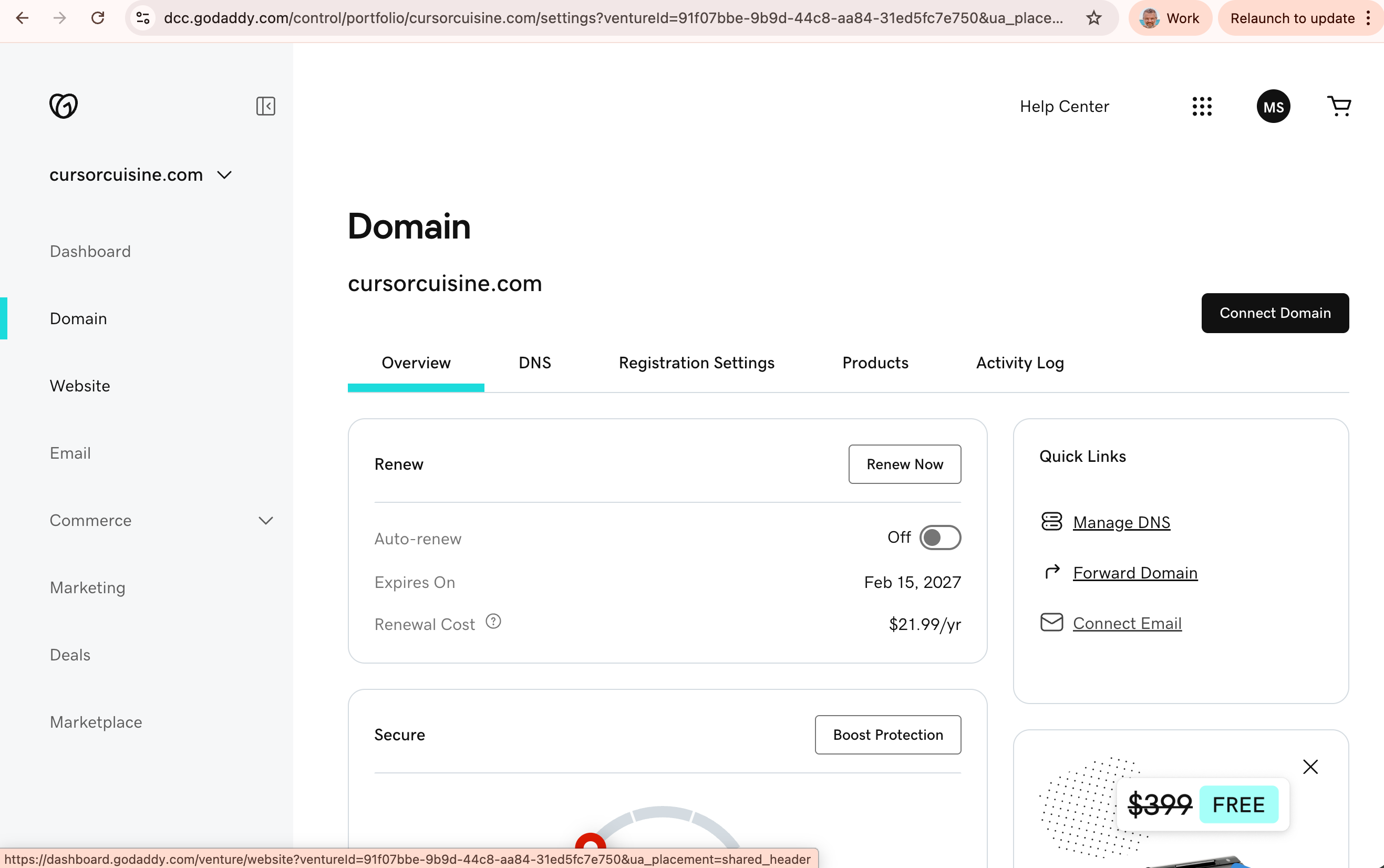The width and height of the screenshot is (1384, 868).
Task: Open the apps grid menu icon
Action: click(1202, 106)
